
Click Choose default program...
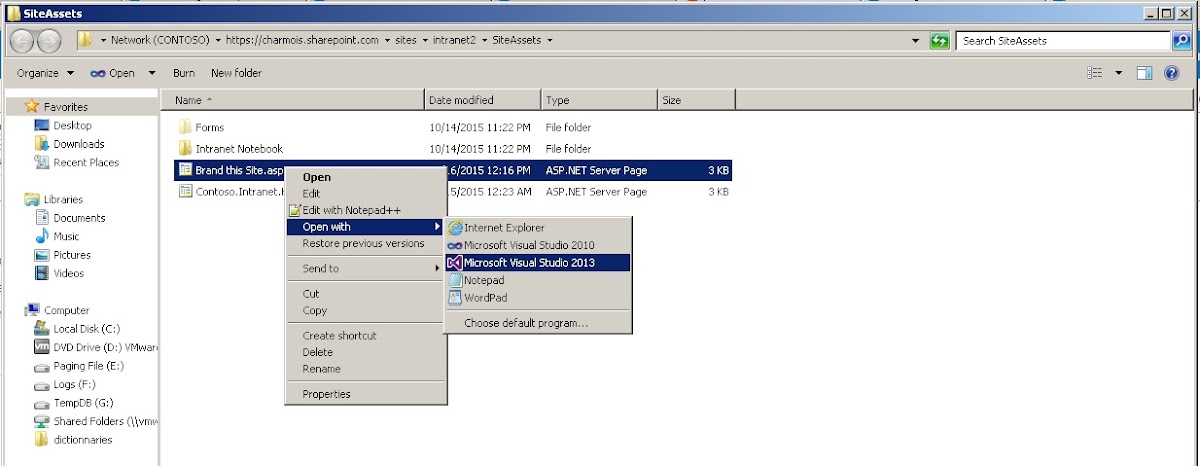[x=538, y=323]
